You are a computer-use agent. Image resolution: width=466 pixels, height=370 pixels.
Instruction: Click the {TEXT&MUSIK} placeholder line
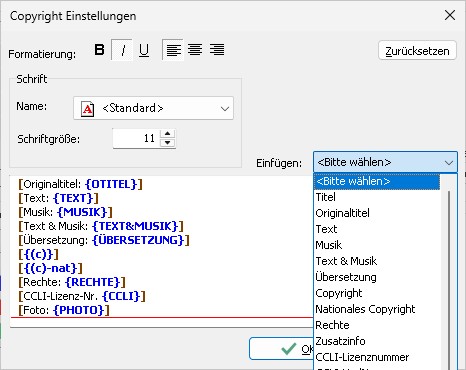click(101, 226)
